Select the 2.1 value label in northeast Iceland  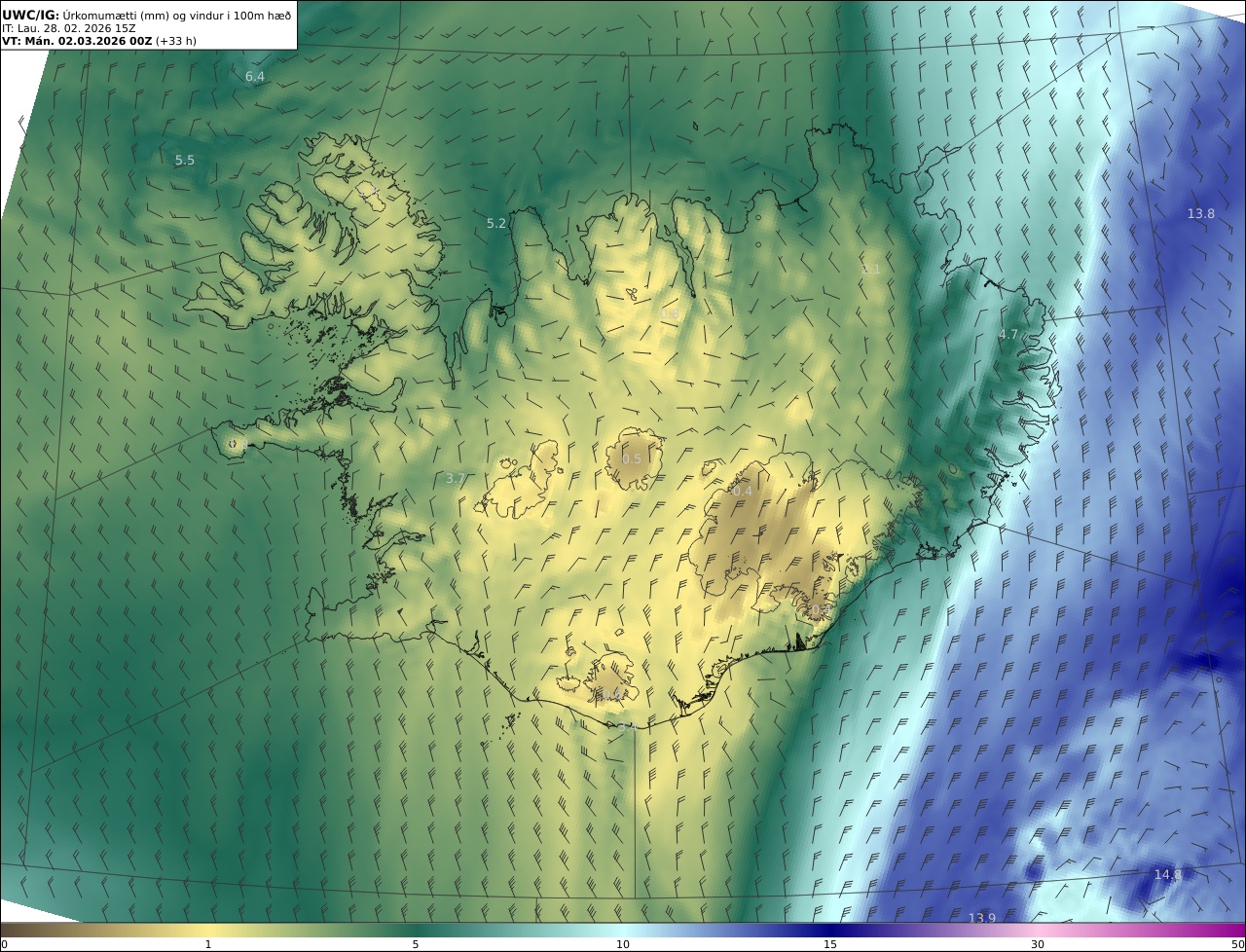point(870,270)
